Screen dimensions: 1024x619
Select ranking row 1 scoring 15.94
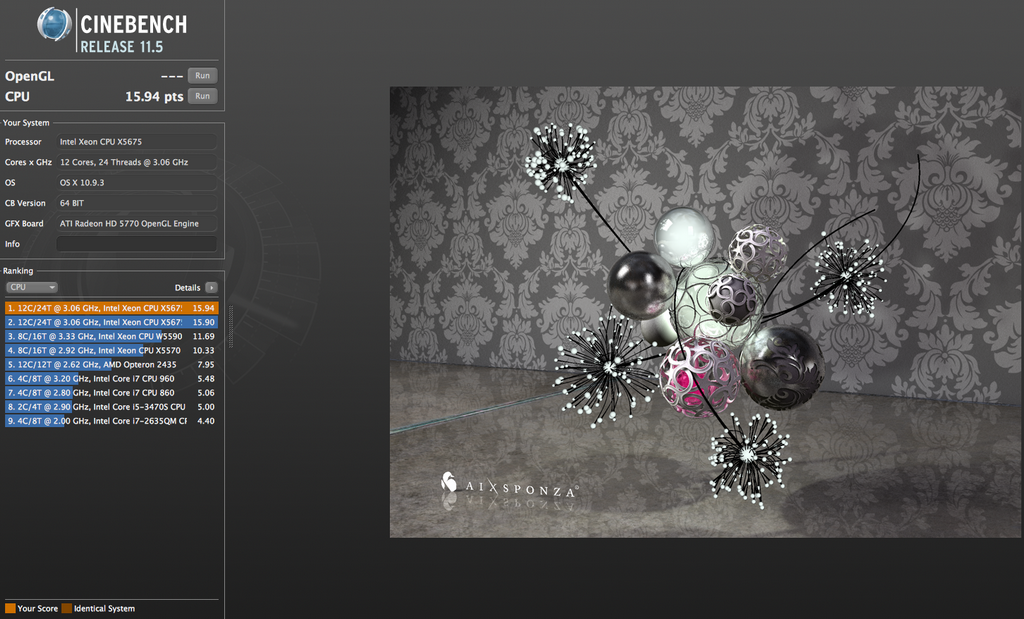[x=111, y=308]
